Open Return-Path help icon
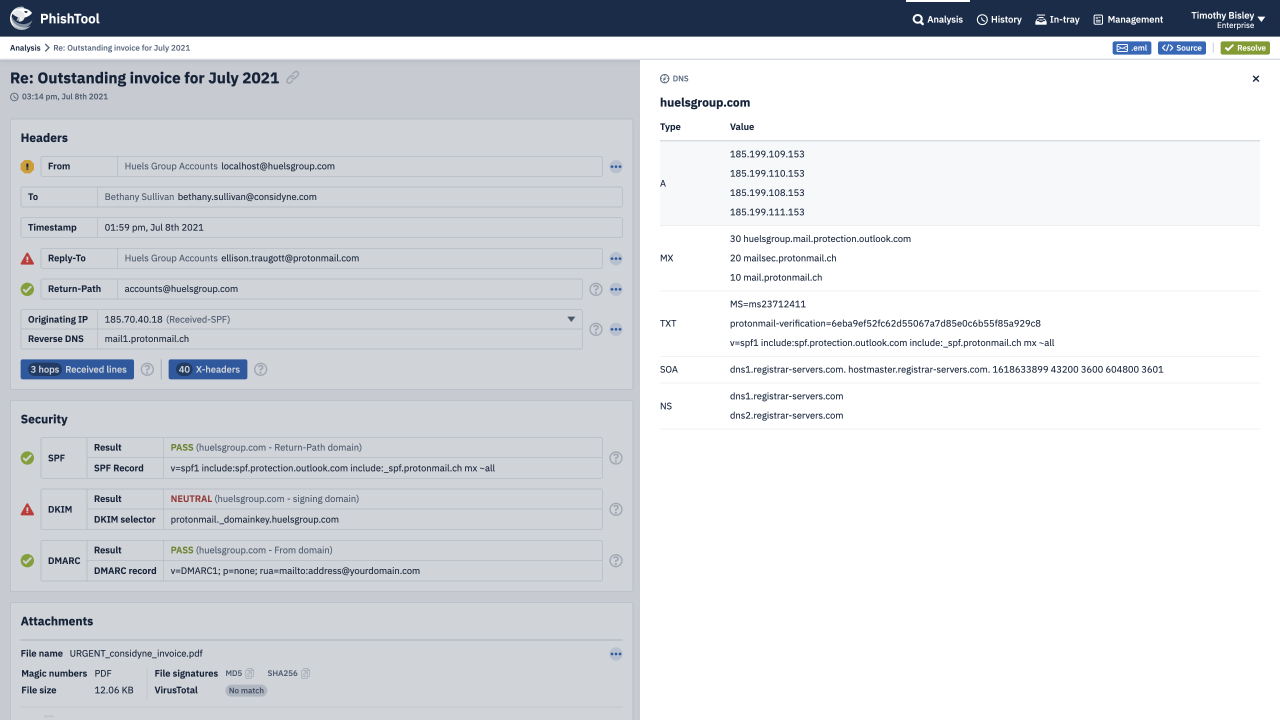 pos(596,289)
